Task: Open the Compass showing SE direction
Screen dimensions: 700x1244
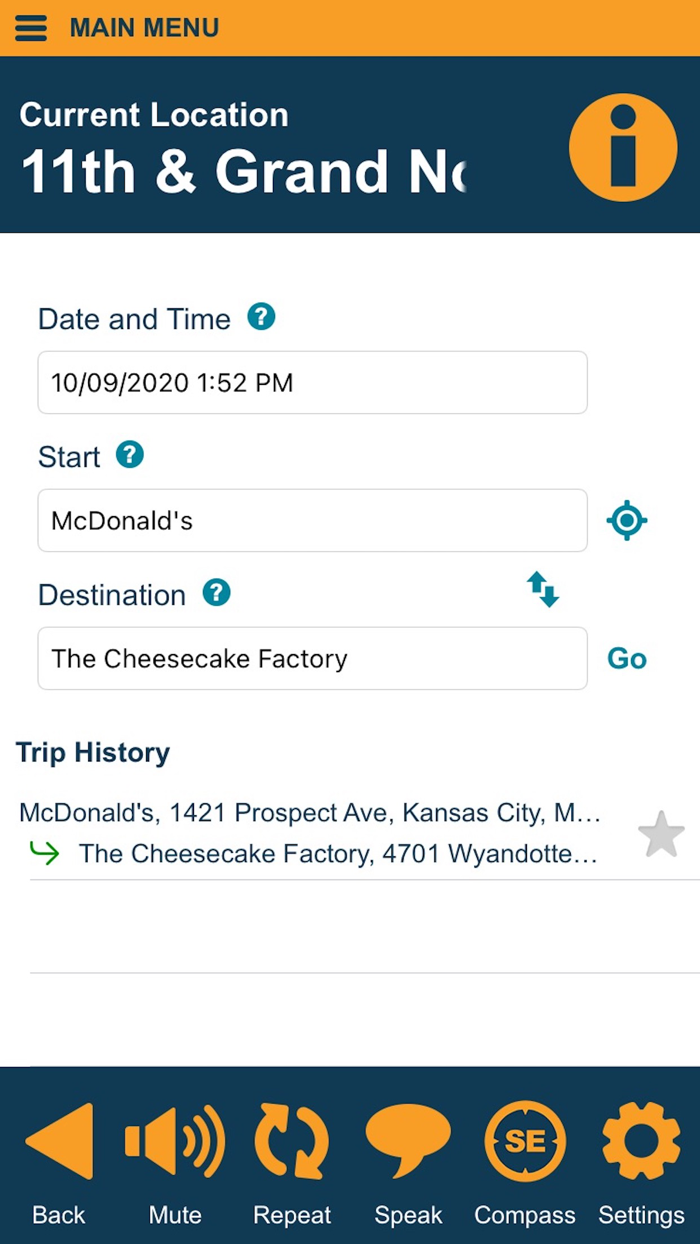Action: pyautogui.click(x=524, y=1140)
